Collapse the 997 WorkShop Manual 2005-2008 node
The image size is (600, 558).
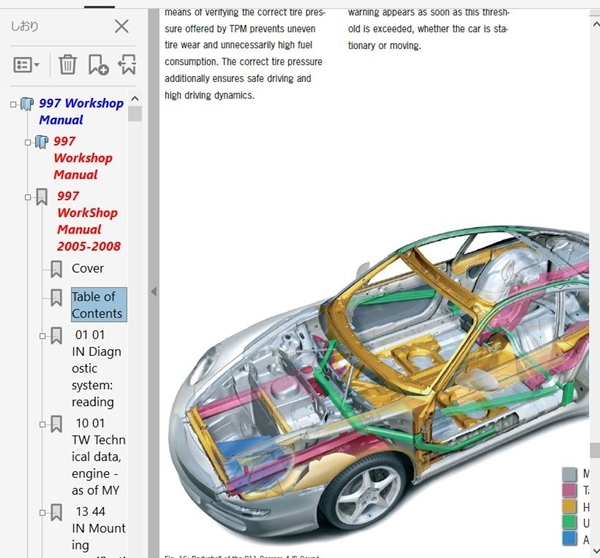pos(28,197)
